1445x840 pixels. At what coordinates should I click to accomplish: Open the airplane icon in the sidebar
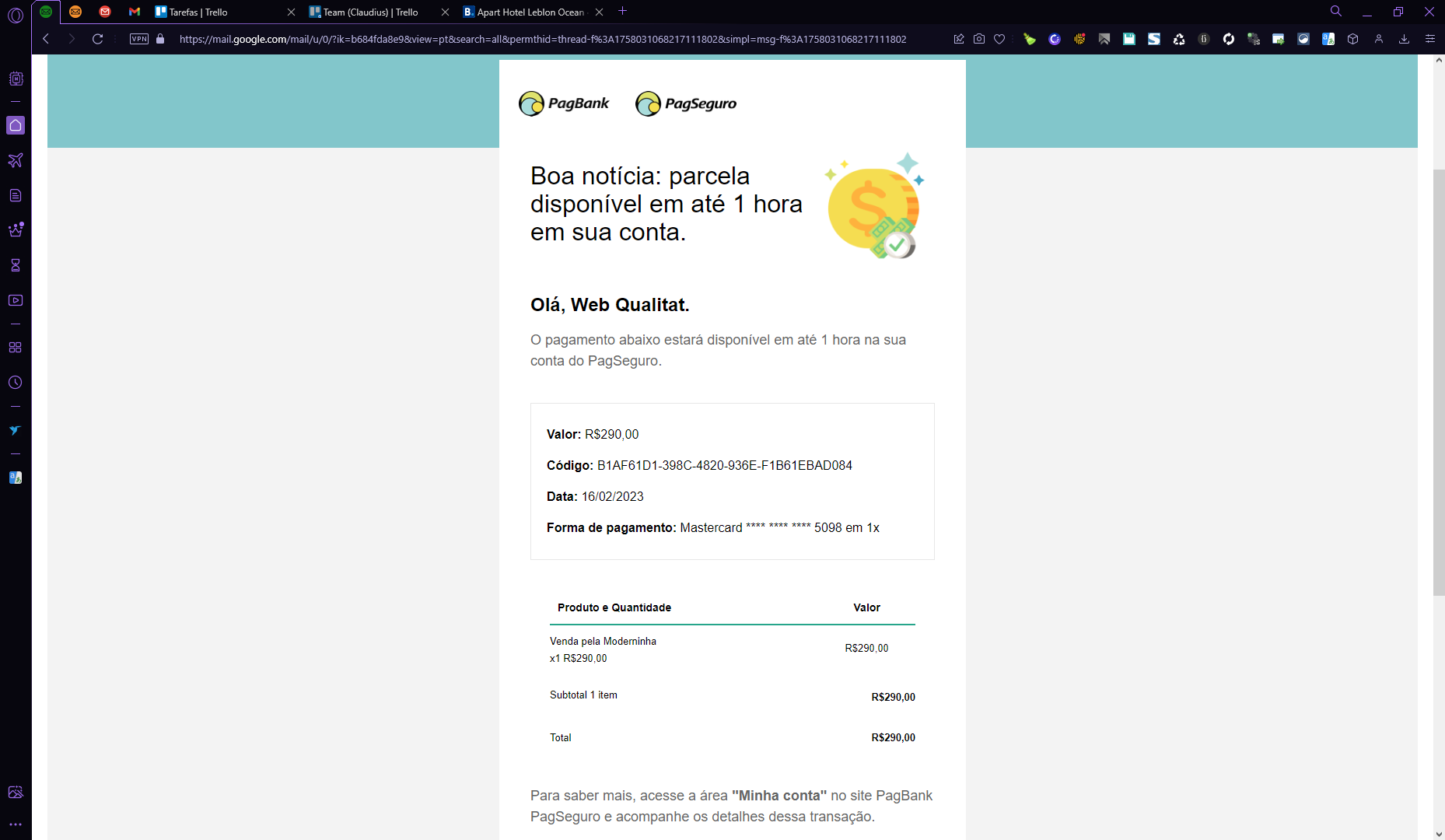(16, 160)
